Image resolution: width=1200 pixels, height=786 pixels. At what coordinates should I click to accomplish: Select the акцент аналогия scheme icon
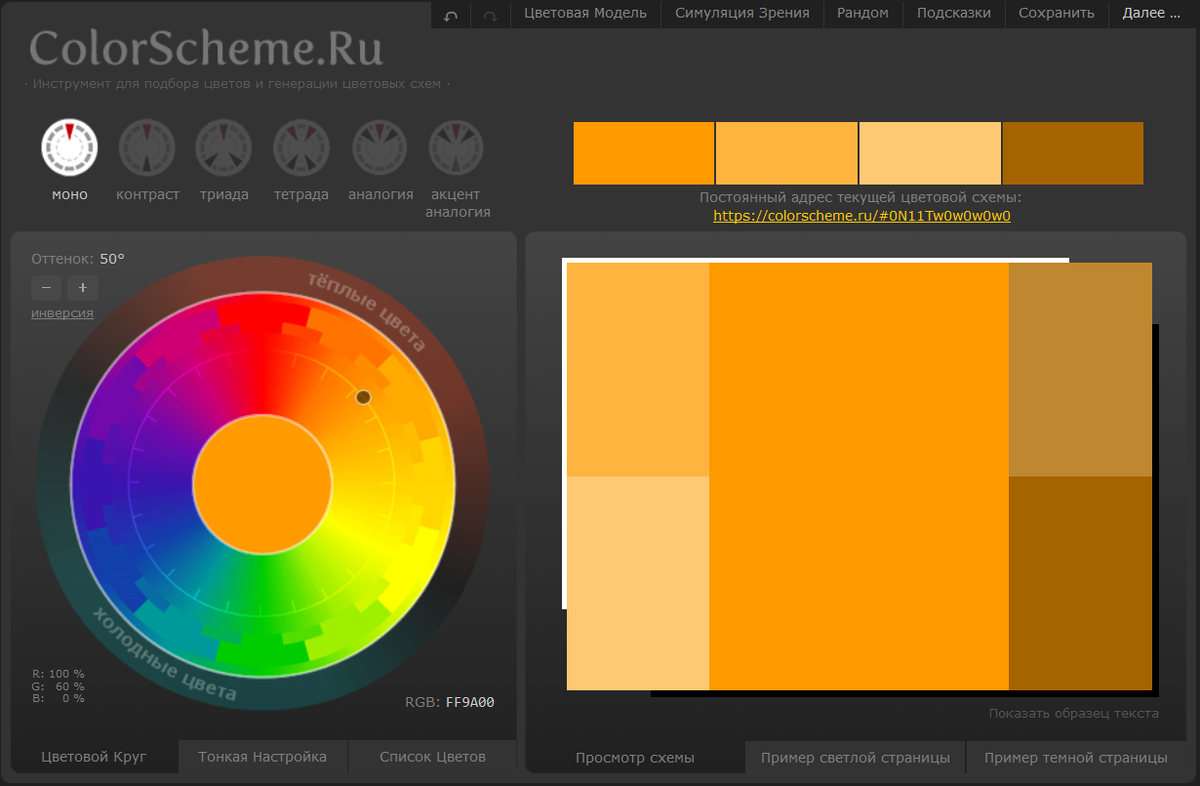456,146
